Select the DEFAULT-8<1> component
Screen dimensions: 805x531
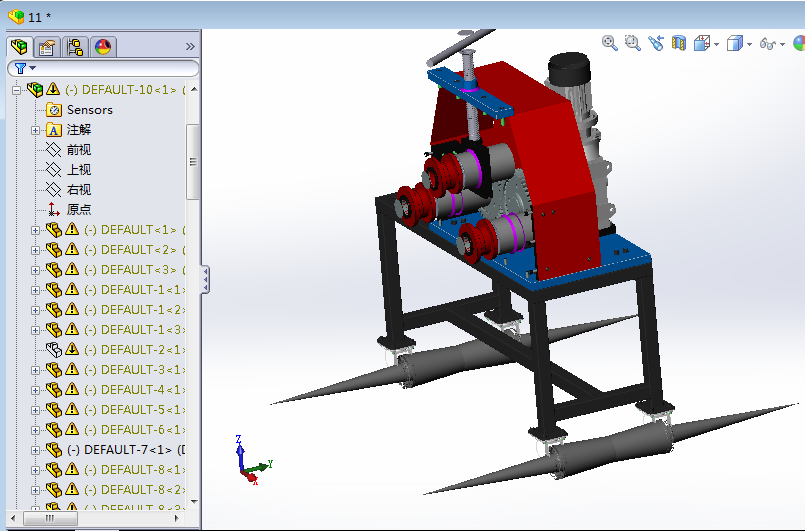135,470
